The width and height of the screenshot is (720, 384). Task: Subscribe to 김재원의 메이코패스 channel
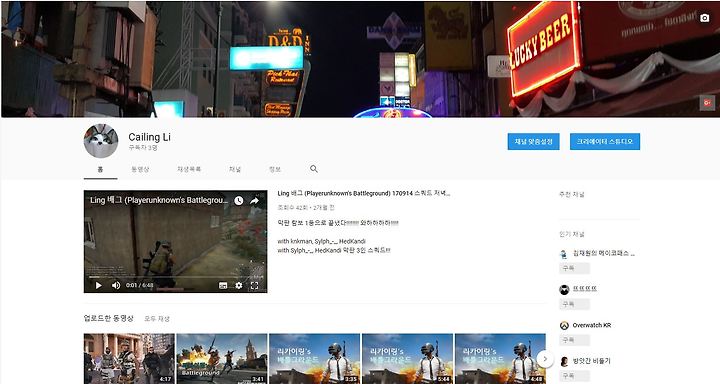tap(574, 268)
